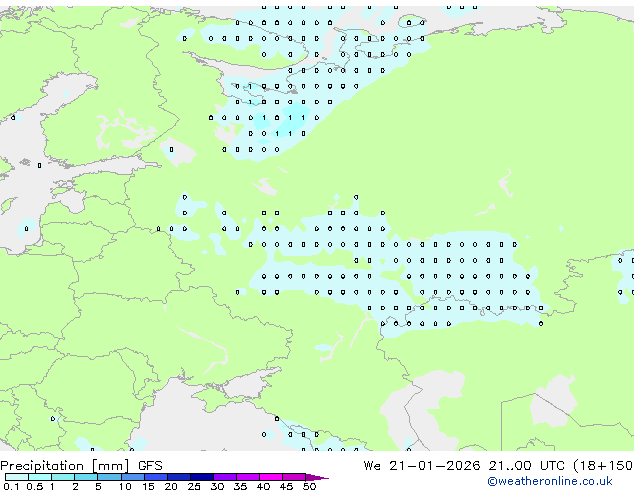The width and height of the screenshot is (634, 490).
Task: Pick the 40–45 mm bright pink box
Action: (271, 477)
